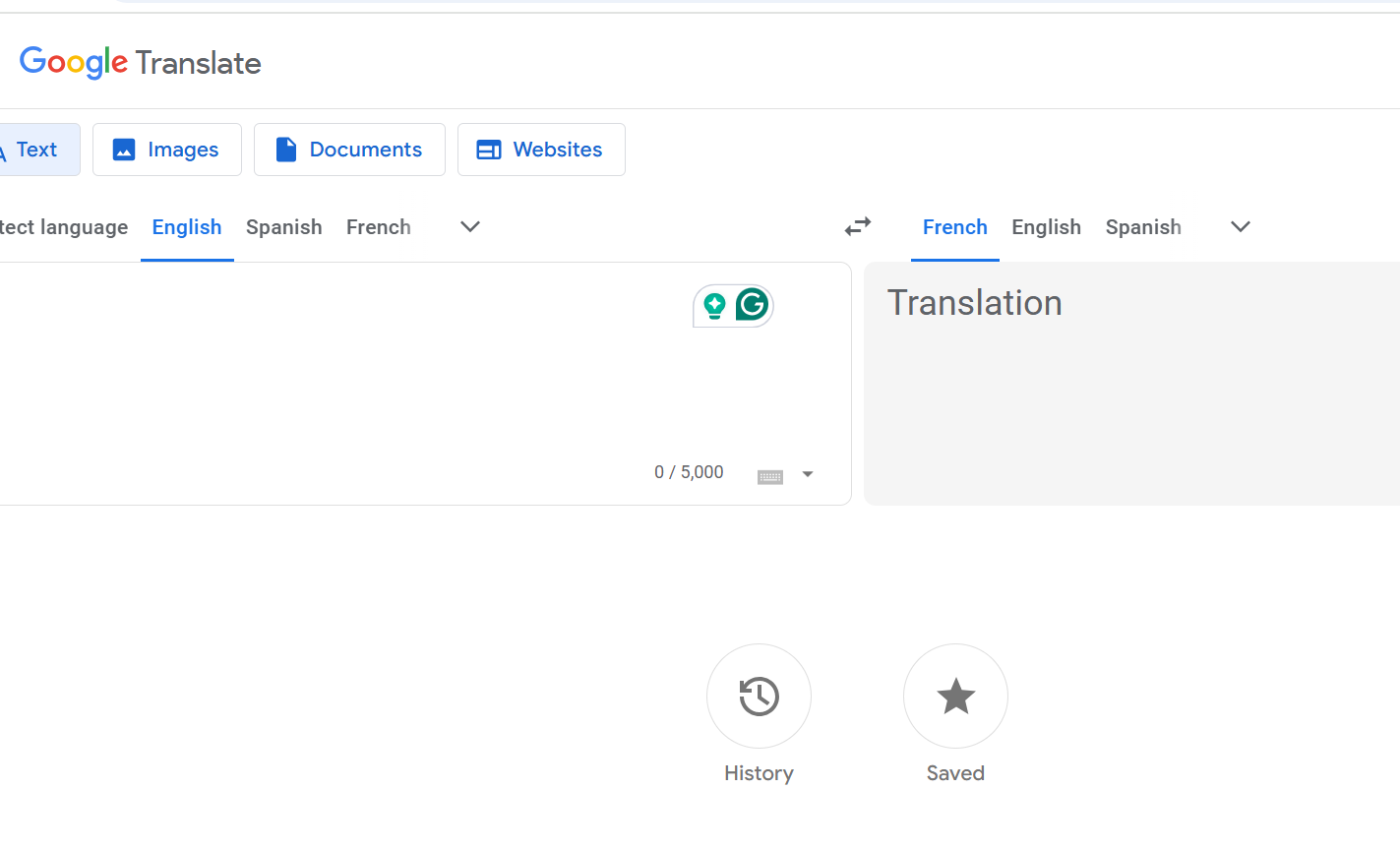The height and width of the screenshot is (850, 1400).
Task: Click the Translation output panel
Action: click(1131, 384)
